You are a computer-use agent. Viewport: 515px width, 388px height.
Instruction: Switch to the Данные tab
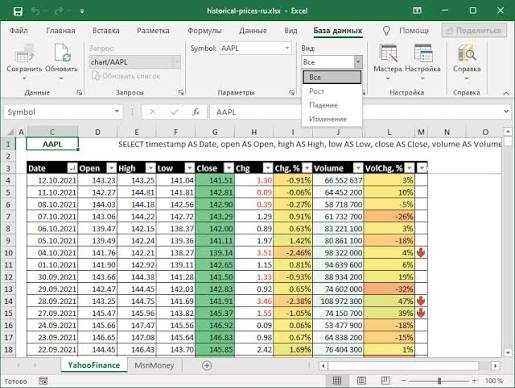point(253,31)
